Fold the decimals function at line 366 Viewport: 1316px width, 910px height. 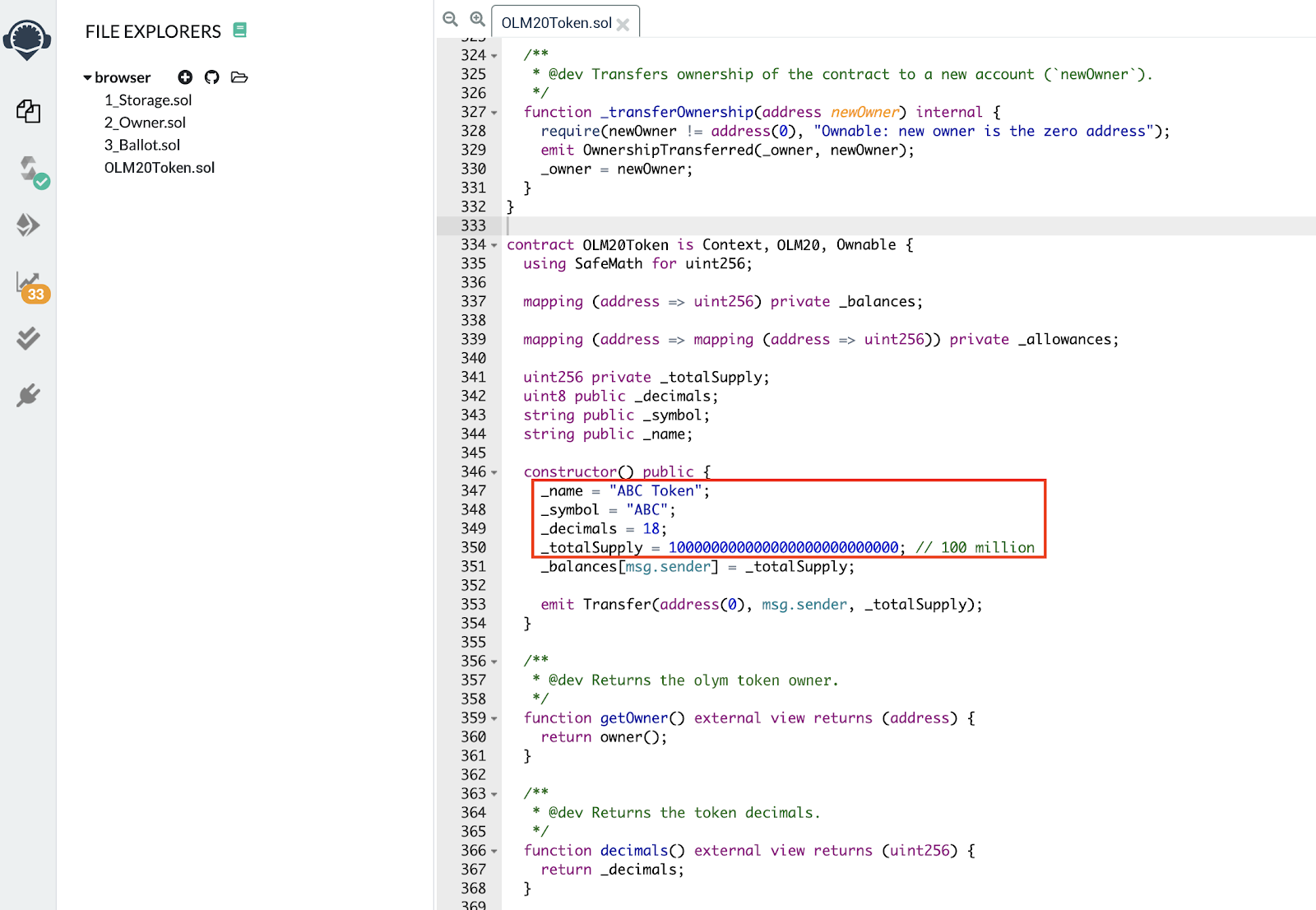(x=494, y=851)
